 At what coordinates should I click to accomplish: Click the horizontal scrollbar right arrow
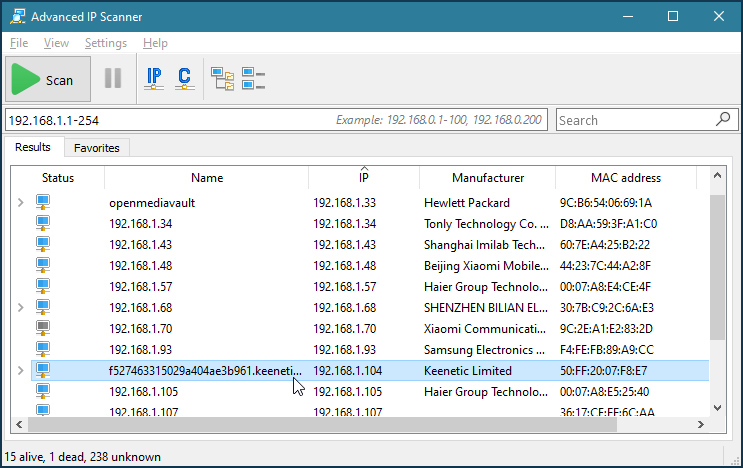701,424
